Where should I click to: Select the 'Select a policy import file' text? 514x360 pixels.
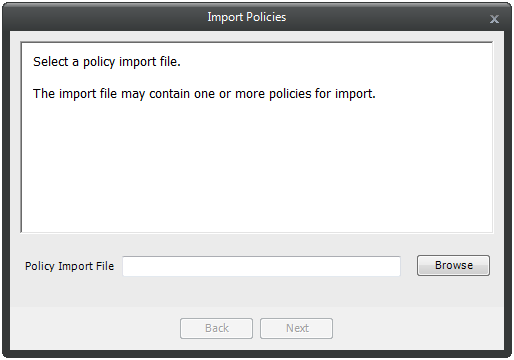(x=107, y=62)
